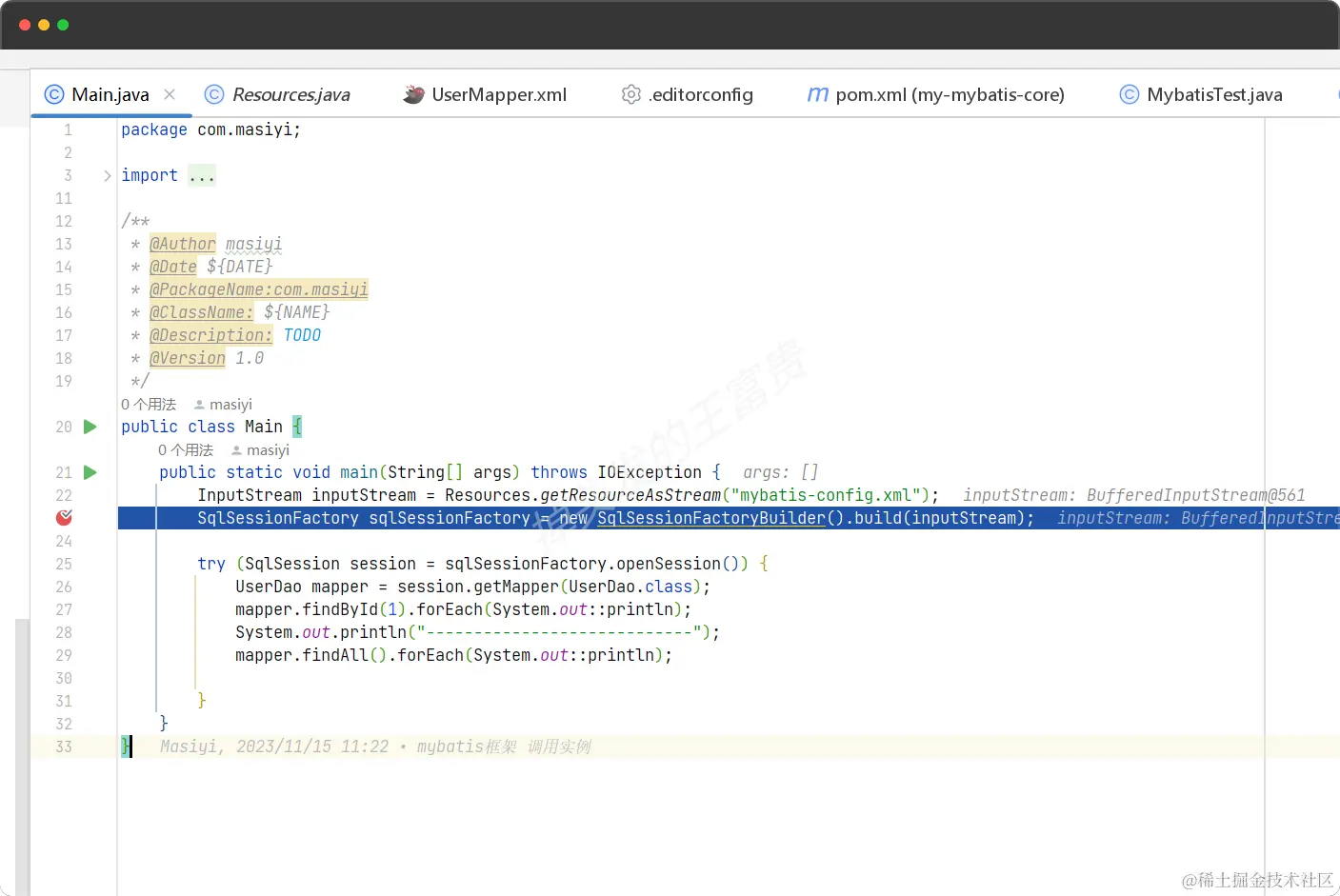The width and height of the screenshot is (1340, 896).
Task: Click the masiyi author hint above main method
Action: coord(268,450)
